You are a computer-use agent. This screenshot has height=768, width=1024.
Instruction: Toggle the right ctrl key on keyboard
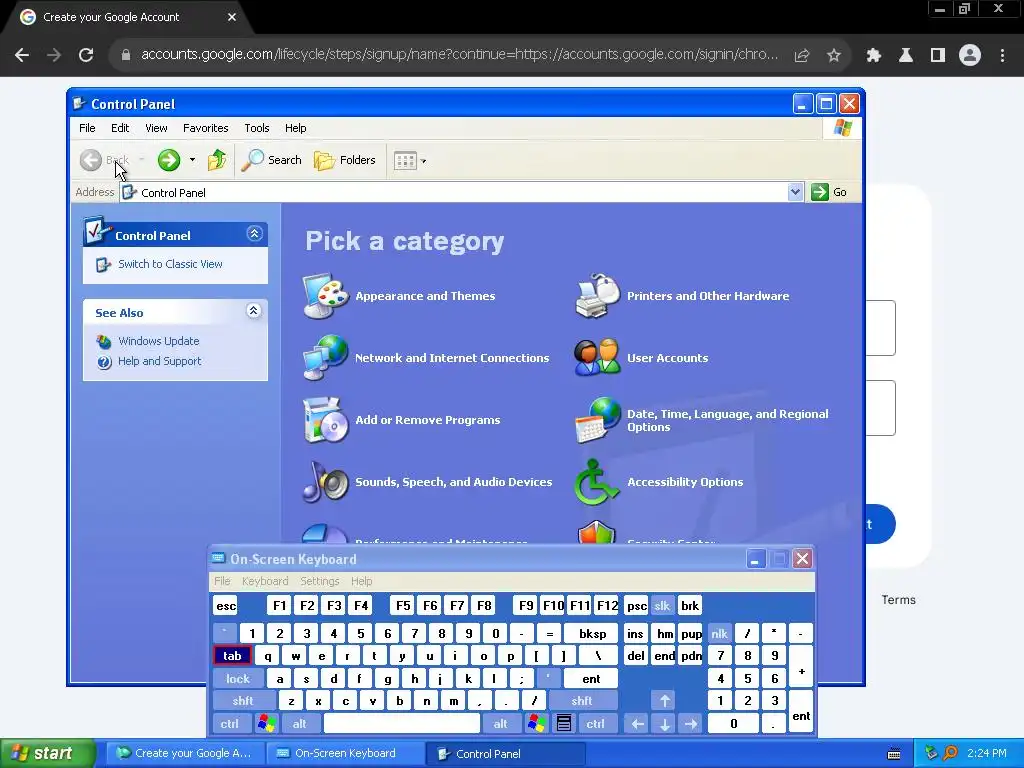tap(595, 724)
